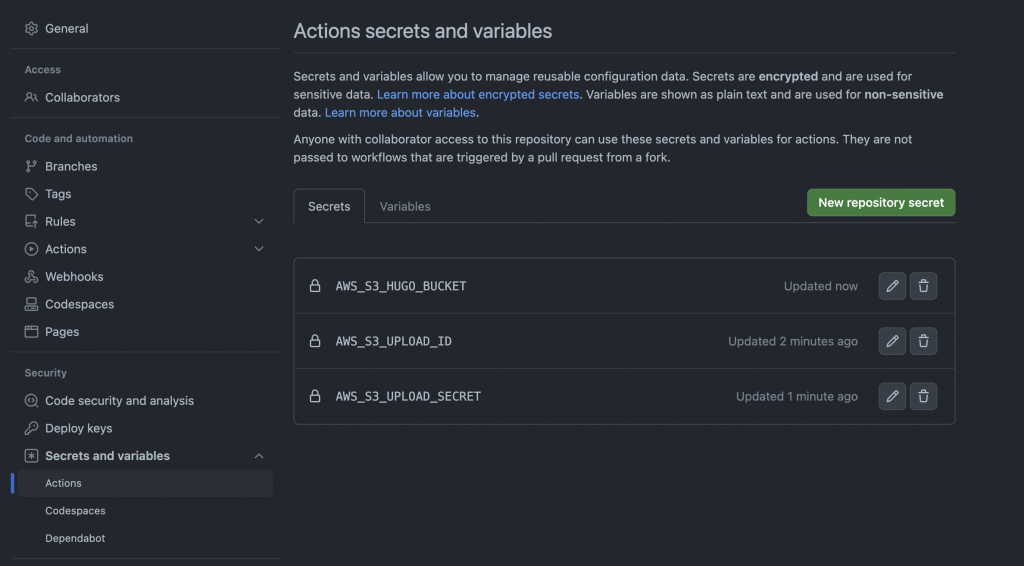Collapse the Secrets and variables section
This screenshot has height=566, width=1024.
(x=259, y=456)
